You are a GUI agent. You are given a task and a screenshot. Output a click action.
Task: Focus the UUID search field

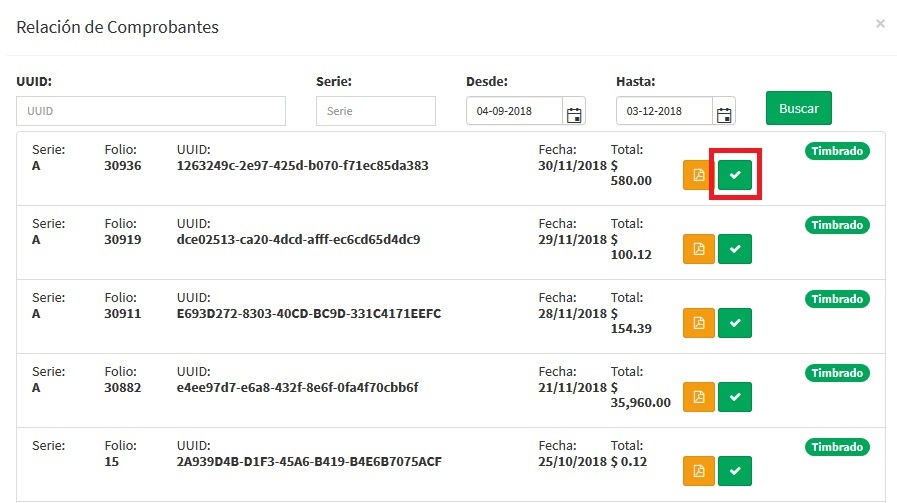151,111
